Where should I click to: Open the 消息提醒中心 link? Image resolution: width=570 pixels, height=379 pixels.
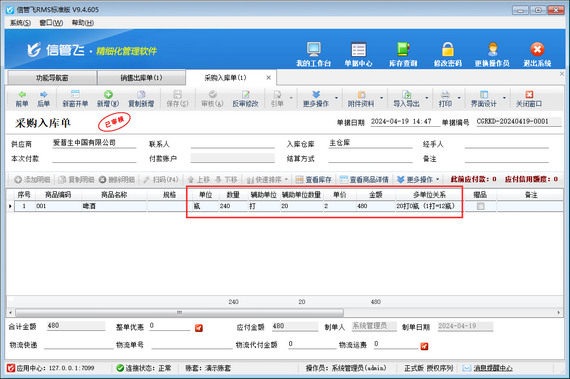[x=493, y=368]
